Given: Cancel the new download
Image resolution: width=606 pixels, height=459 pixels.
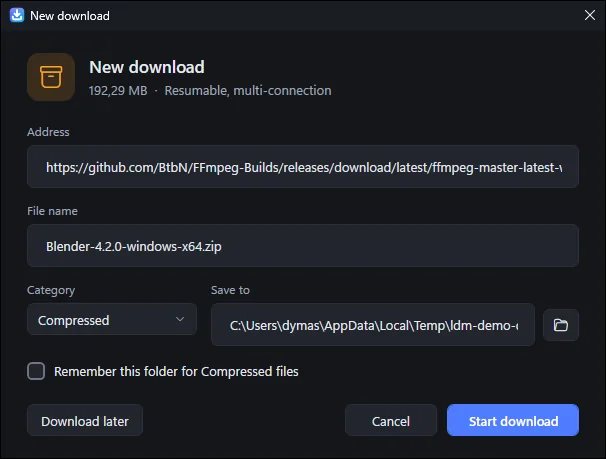Looking at the screenshot, I should [x=391, y=420].
